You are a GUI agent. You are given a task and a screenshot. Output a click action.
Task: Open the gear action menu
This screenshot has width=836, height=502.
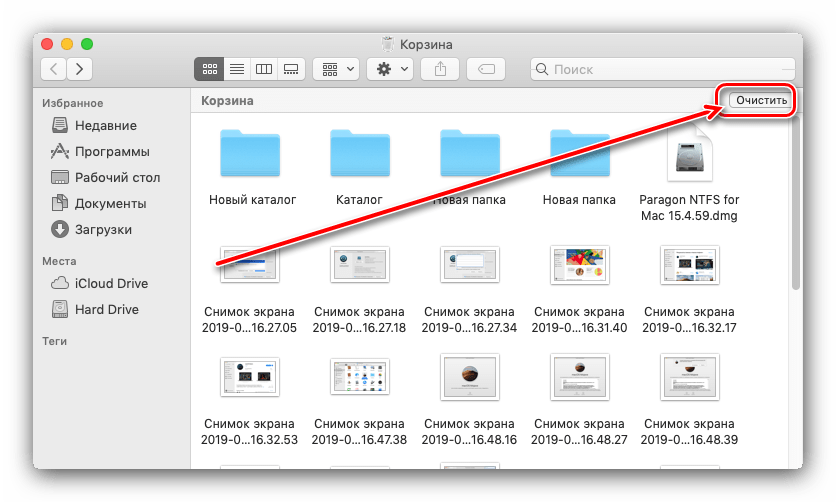pyautogui.click(x=390, y=69)
